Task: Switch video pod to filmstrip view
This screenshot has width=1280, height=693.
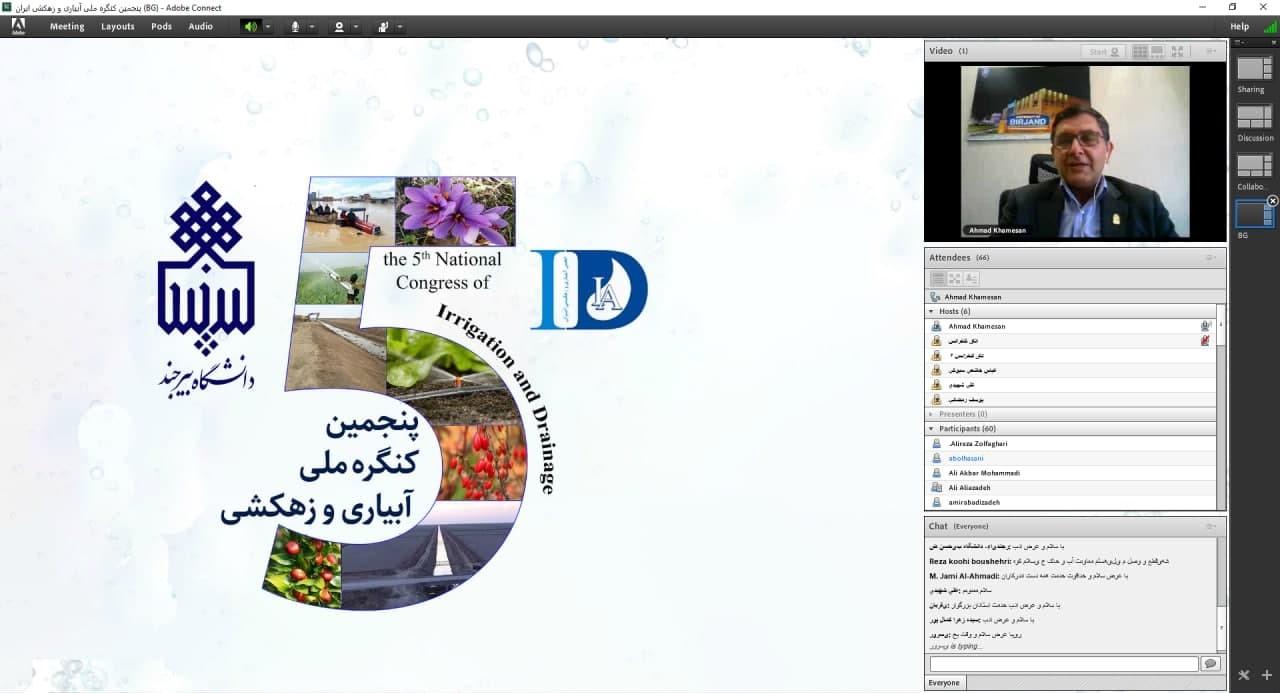Action: coord(1157,51)
